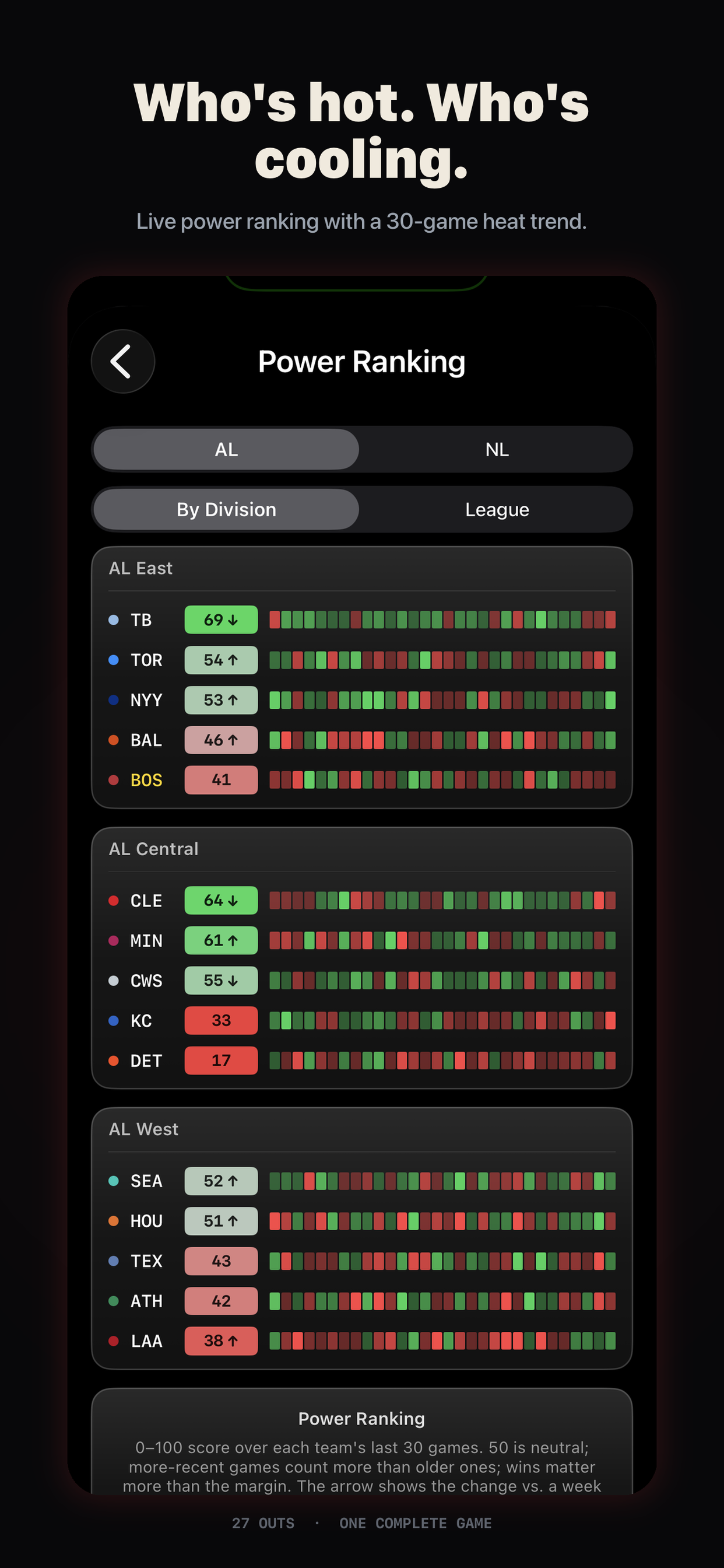Select the LAA team label

[146, 1341]
